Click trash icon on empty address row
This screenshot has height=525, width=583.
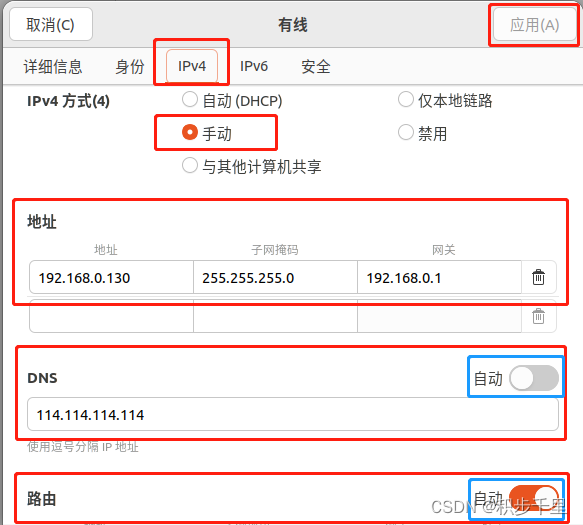point(538,316)
